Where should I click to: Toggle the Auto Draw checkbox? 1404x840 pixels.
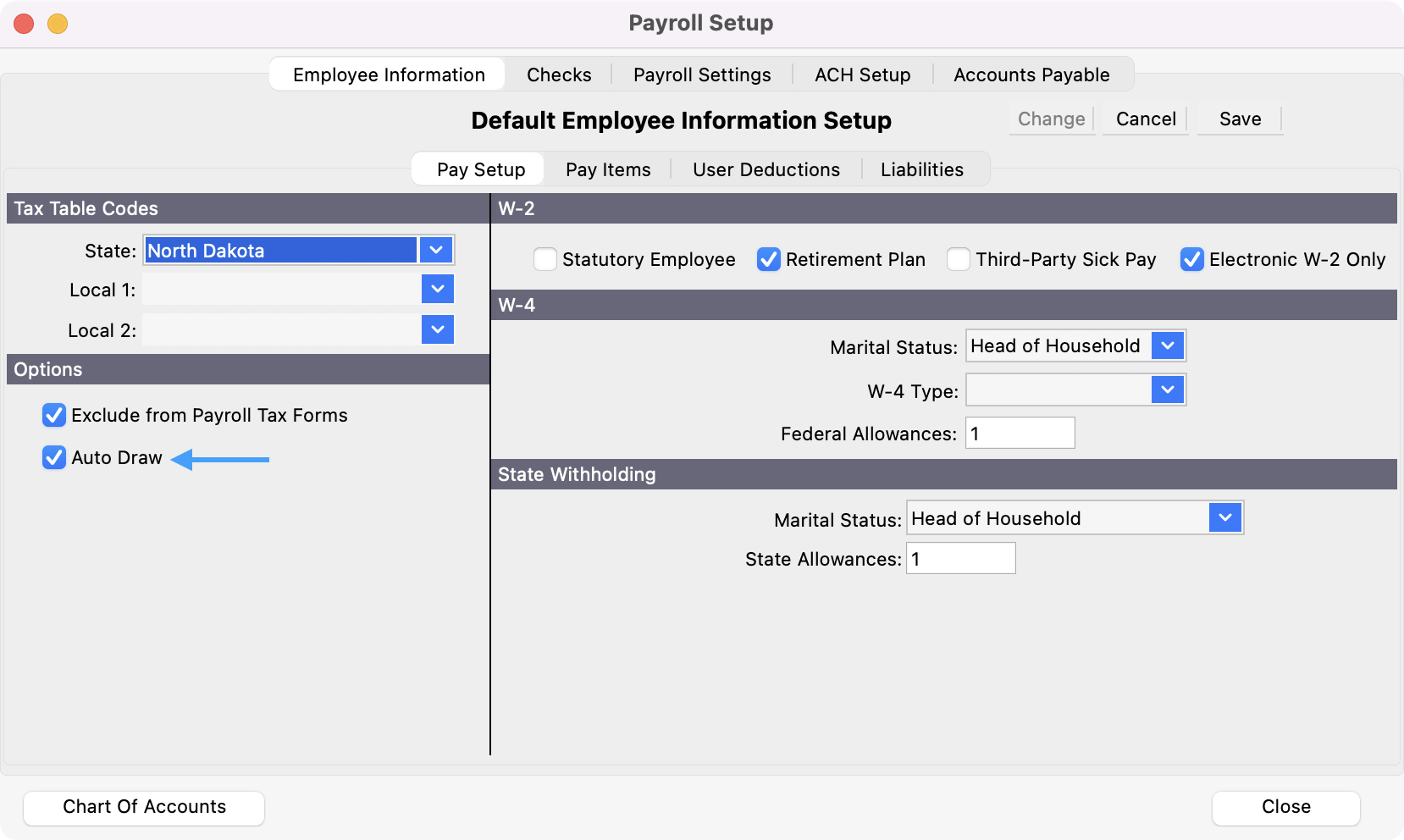click(54, 458)
